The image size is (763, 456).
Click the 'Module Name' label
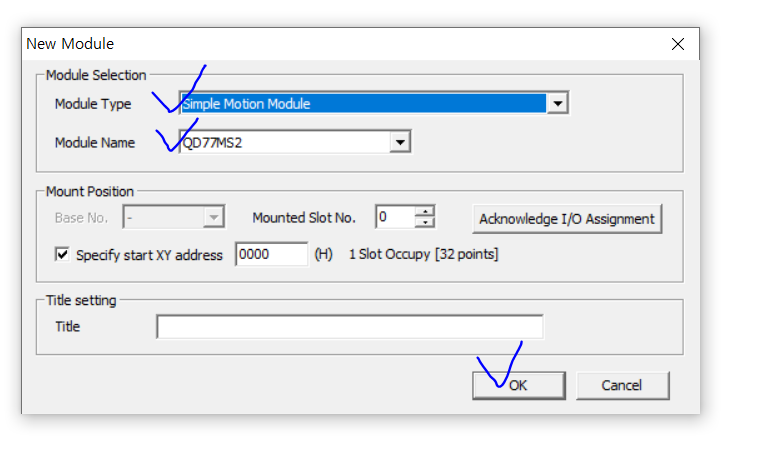tap(95, 143)
